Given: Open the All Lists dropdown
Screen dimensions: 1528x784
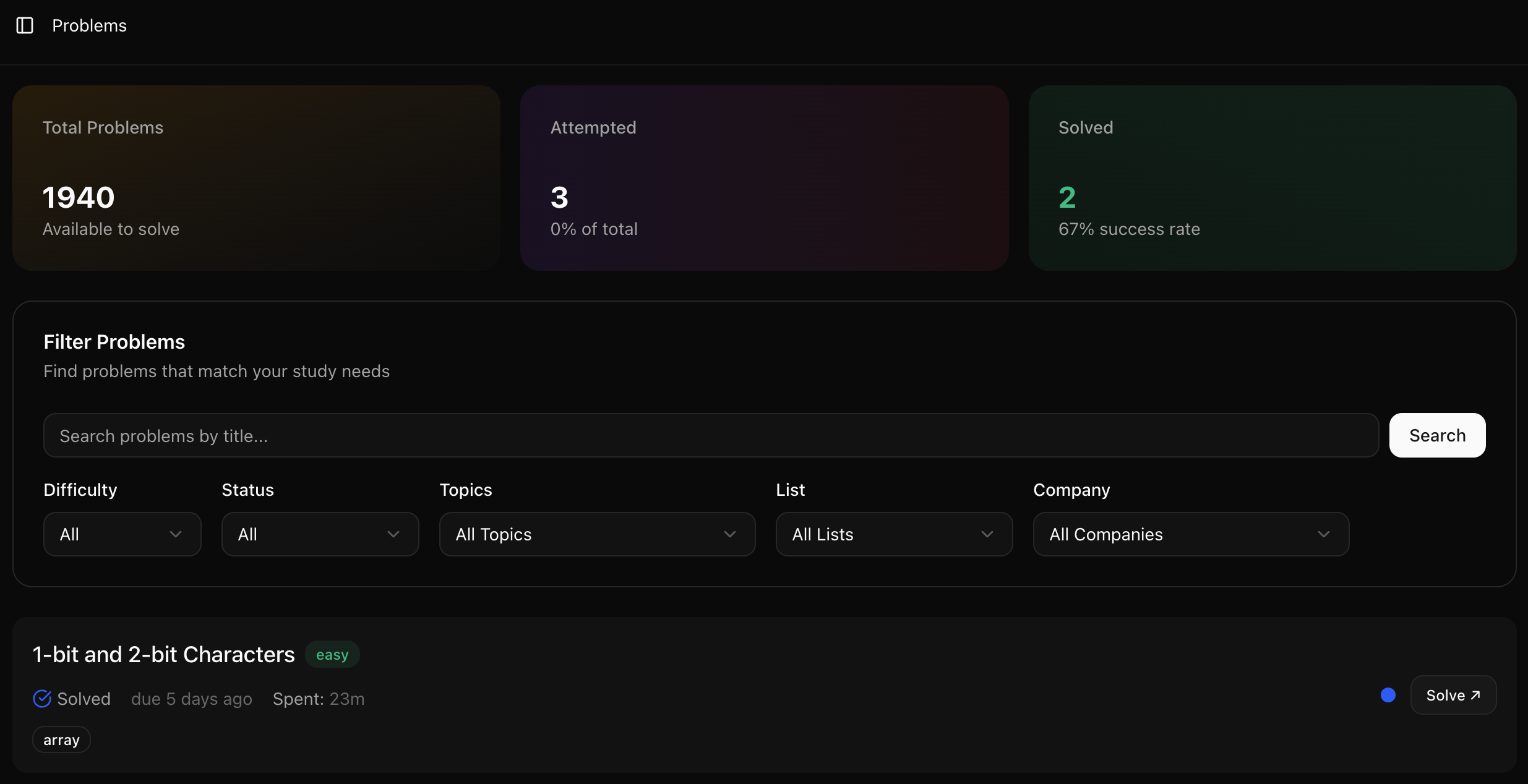Looking at the screenshot, I should pyautogui.click(x=893, y=534).
